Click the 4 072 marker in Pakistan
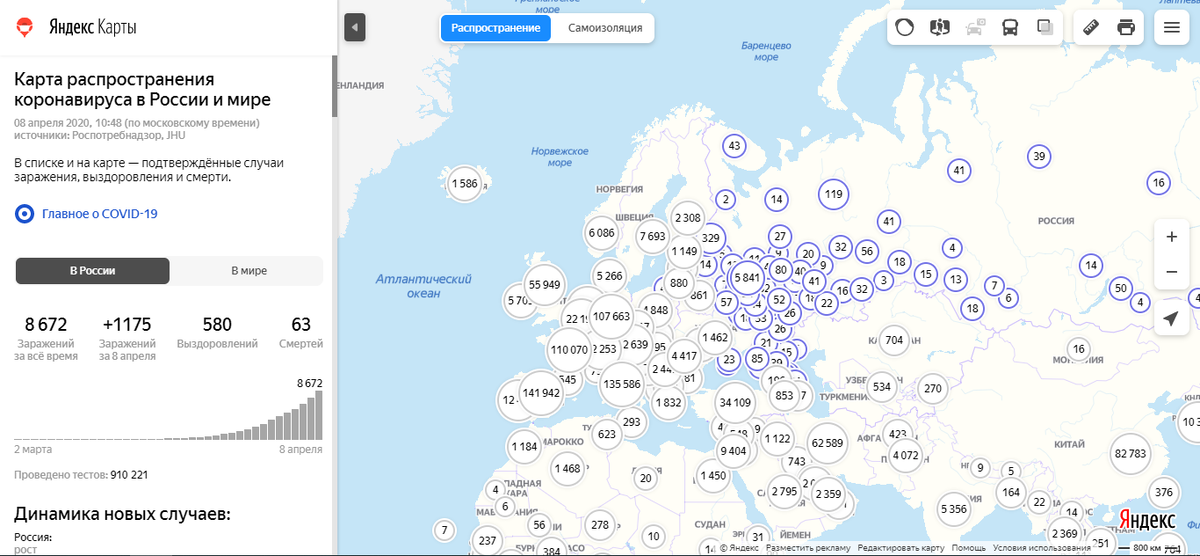The height and width of the screenshot is (556, 1200). point(905,456)
